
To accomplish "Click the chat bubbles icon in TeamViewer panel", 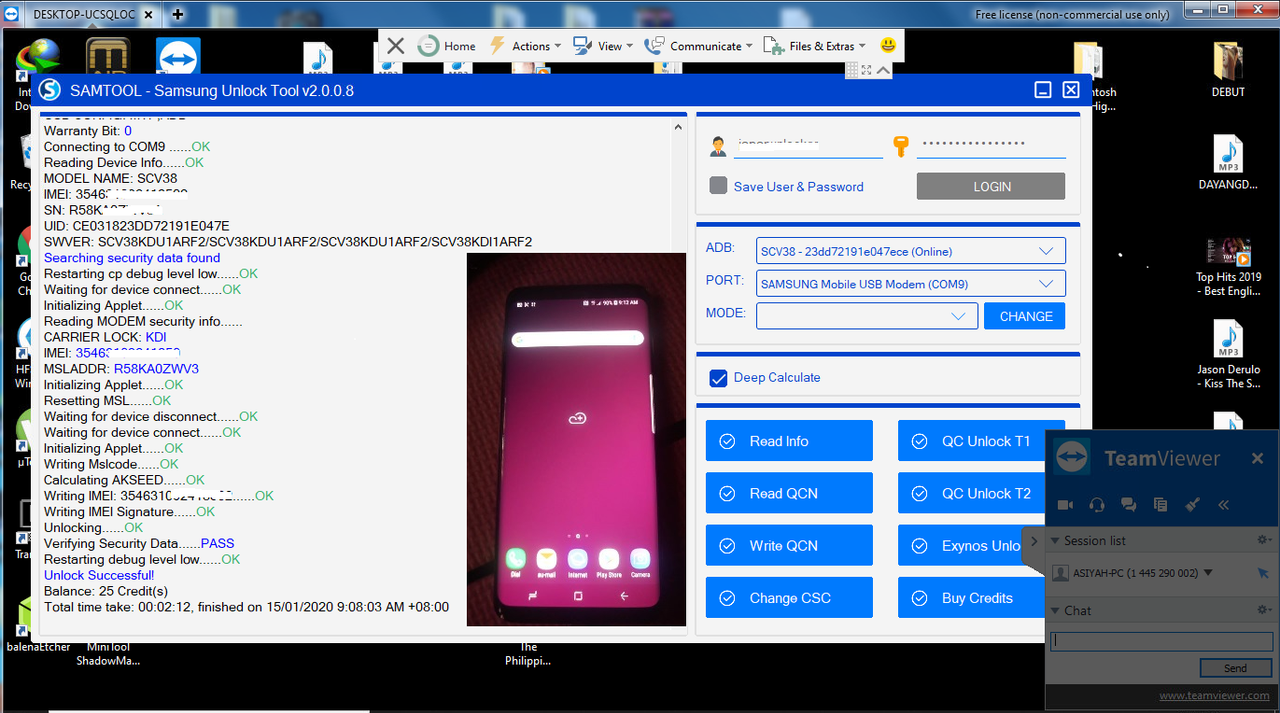I will click(1128, 505).
